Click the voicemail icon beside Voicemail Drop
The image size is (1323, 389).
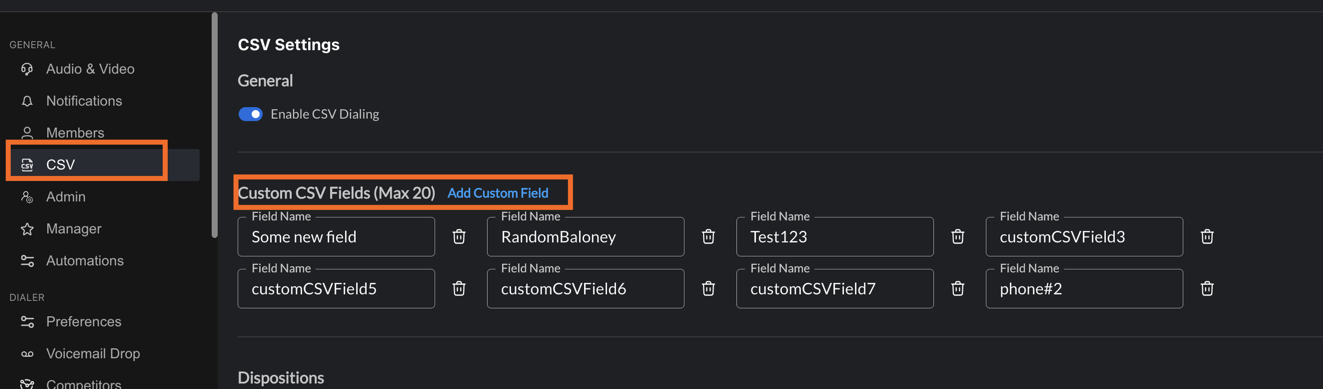(x=27, y=354)
